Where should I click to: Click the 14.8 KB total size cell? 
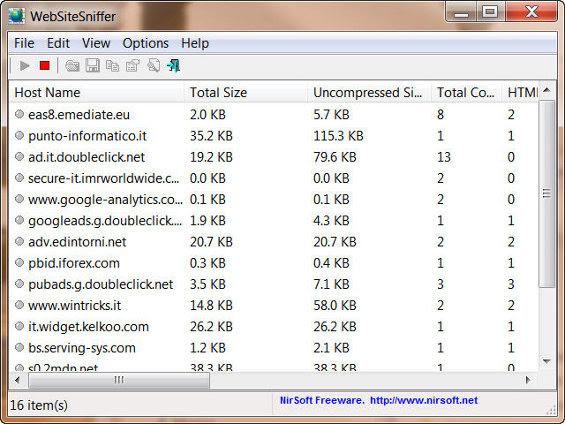(211, 305)
